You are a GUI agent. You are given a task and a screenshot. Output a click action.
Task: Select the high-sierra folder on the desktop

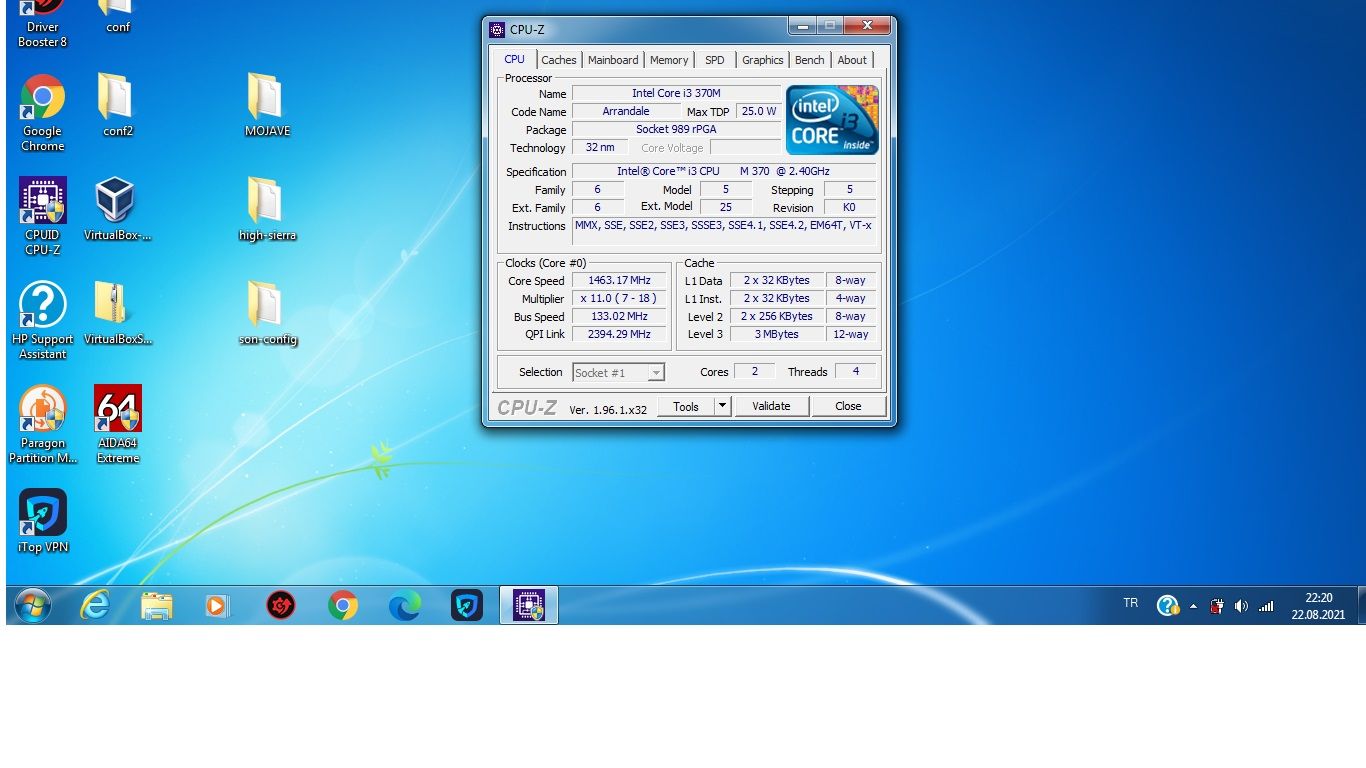267,210
